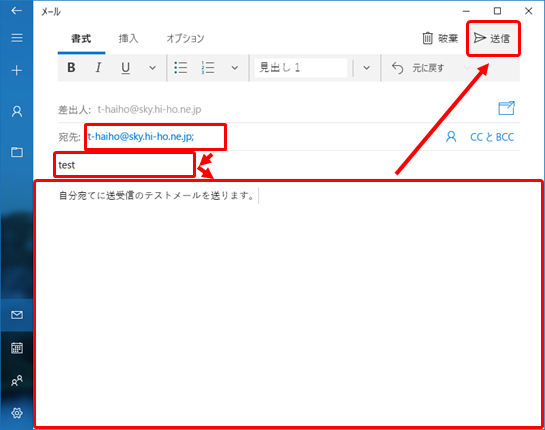Image resolution: width=545 pixels, height=430 pixels.
Task: Send the message with 送信
Action: coord(493,38)
